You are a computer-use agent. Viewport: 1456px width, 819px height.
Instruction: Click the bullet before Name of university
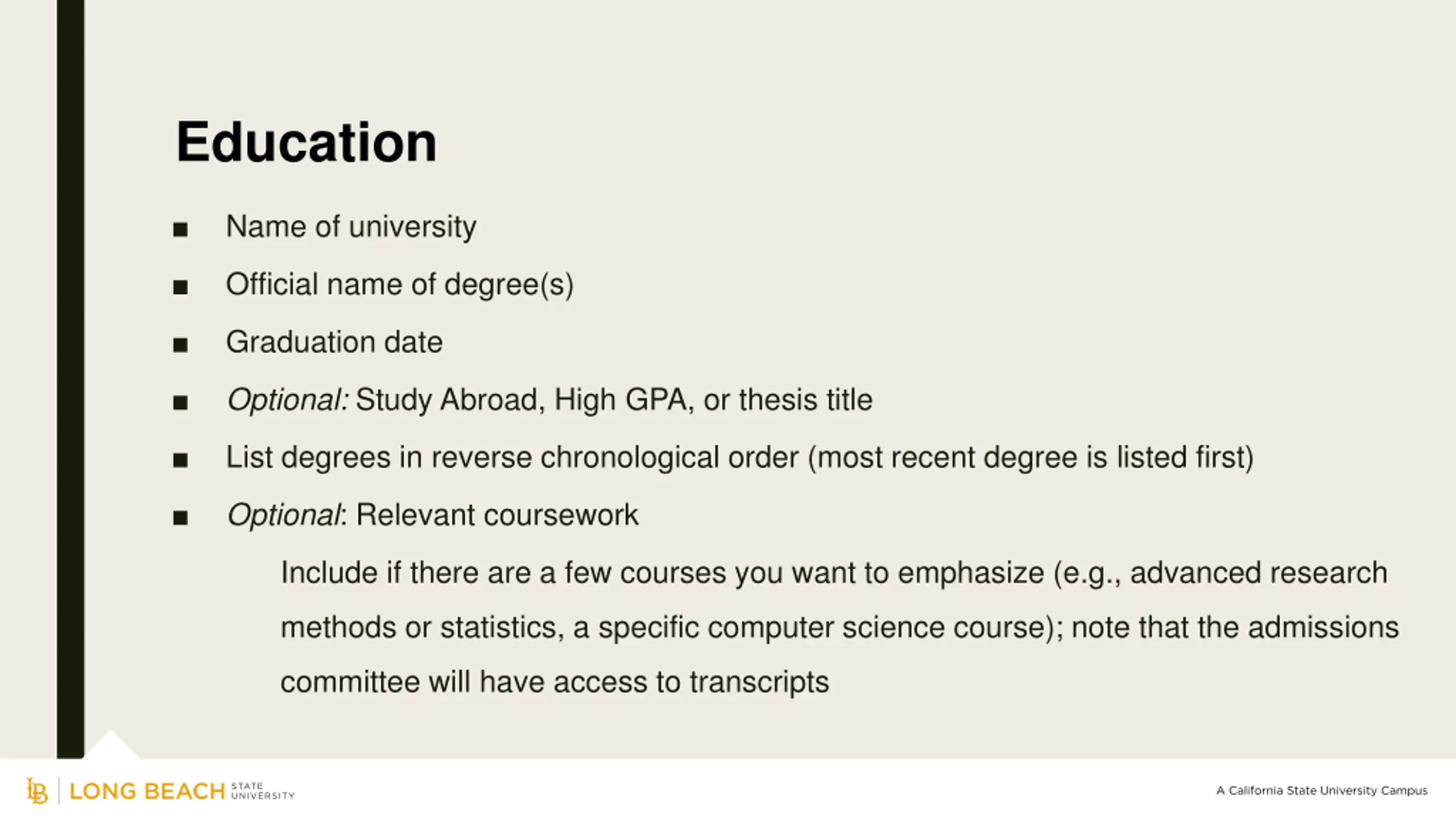180,230
